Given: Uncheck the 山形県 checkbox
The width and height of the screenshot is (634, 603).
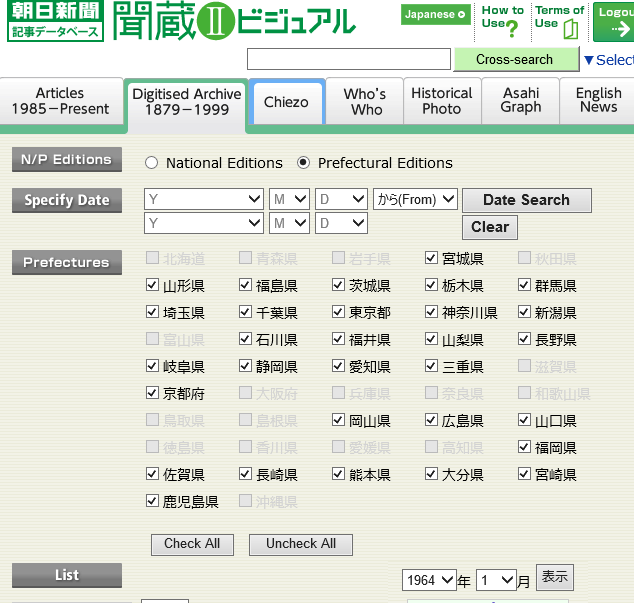Looking at the screenshot, I should click(152, 285).
